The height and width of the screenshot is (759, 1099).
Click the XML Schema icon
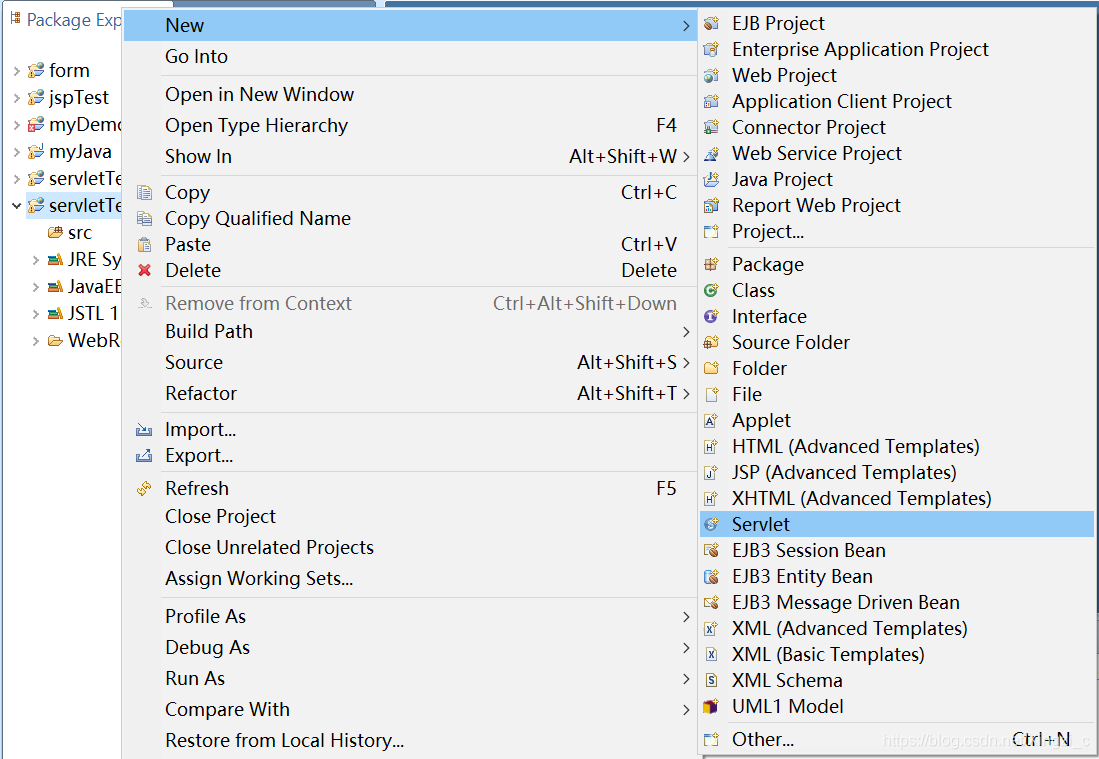pyautogui.click(x=711, y=681)
